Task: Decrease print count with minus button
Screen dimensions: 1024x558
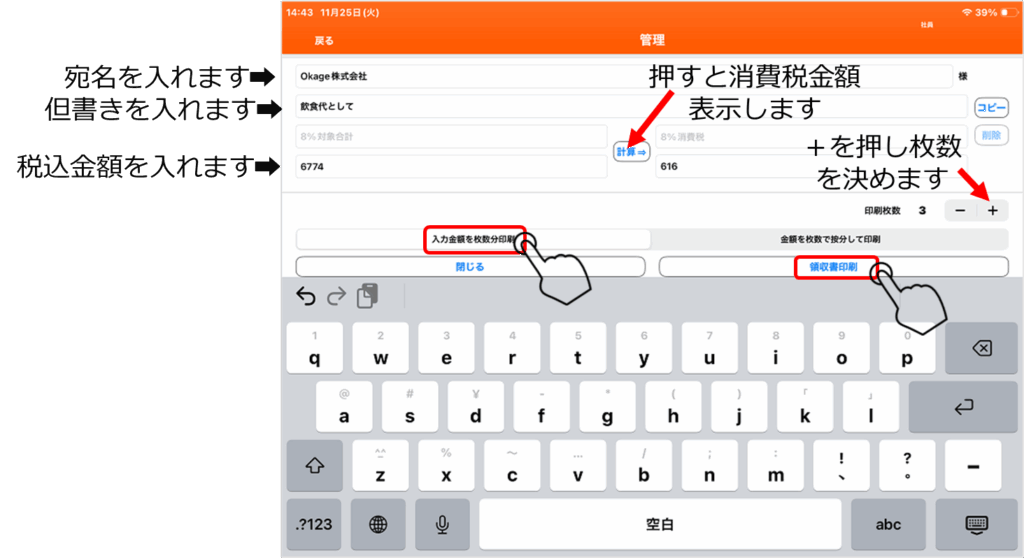Action: [x=960, y=211]
